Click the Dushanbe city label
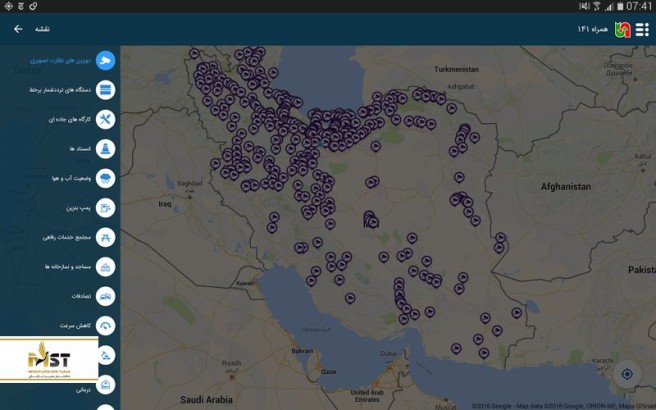 click(618, 66)
